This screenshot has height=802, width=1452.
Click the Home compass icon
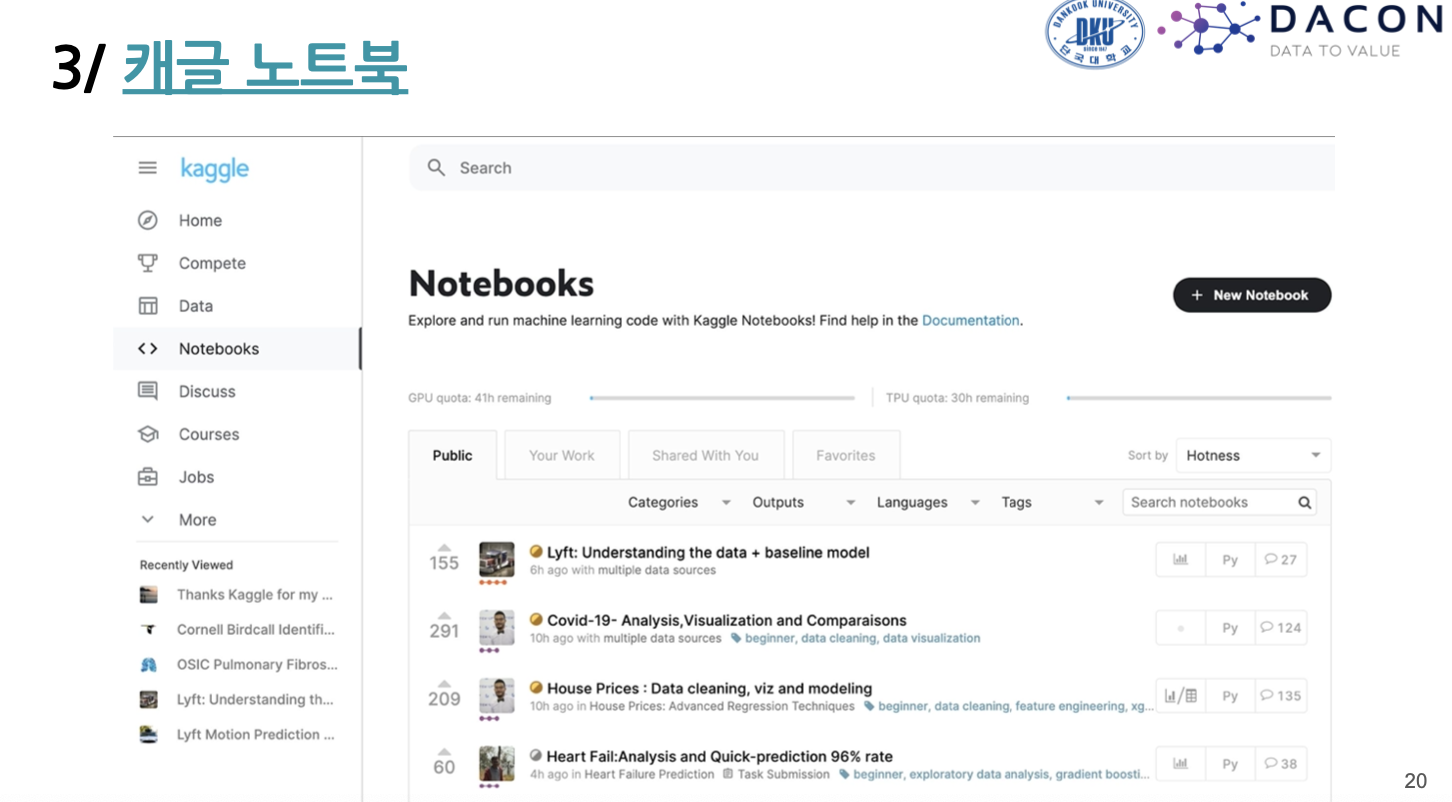148,220
